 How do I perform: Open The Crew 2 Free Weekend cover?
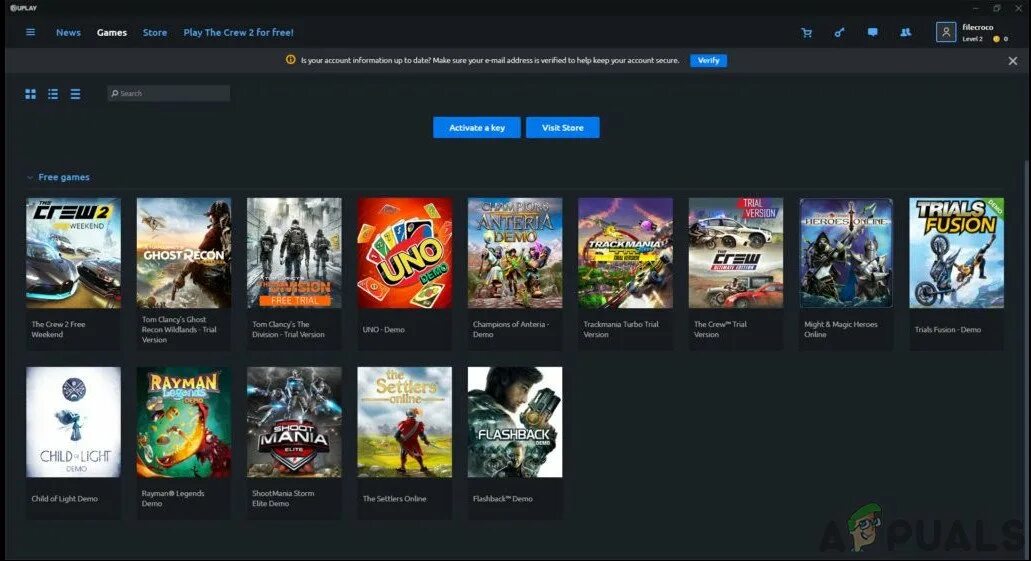click(x=74, y=253)
